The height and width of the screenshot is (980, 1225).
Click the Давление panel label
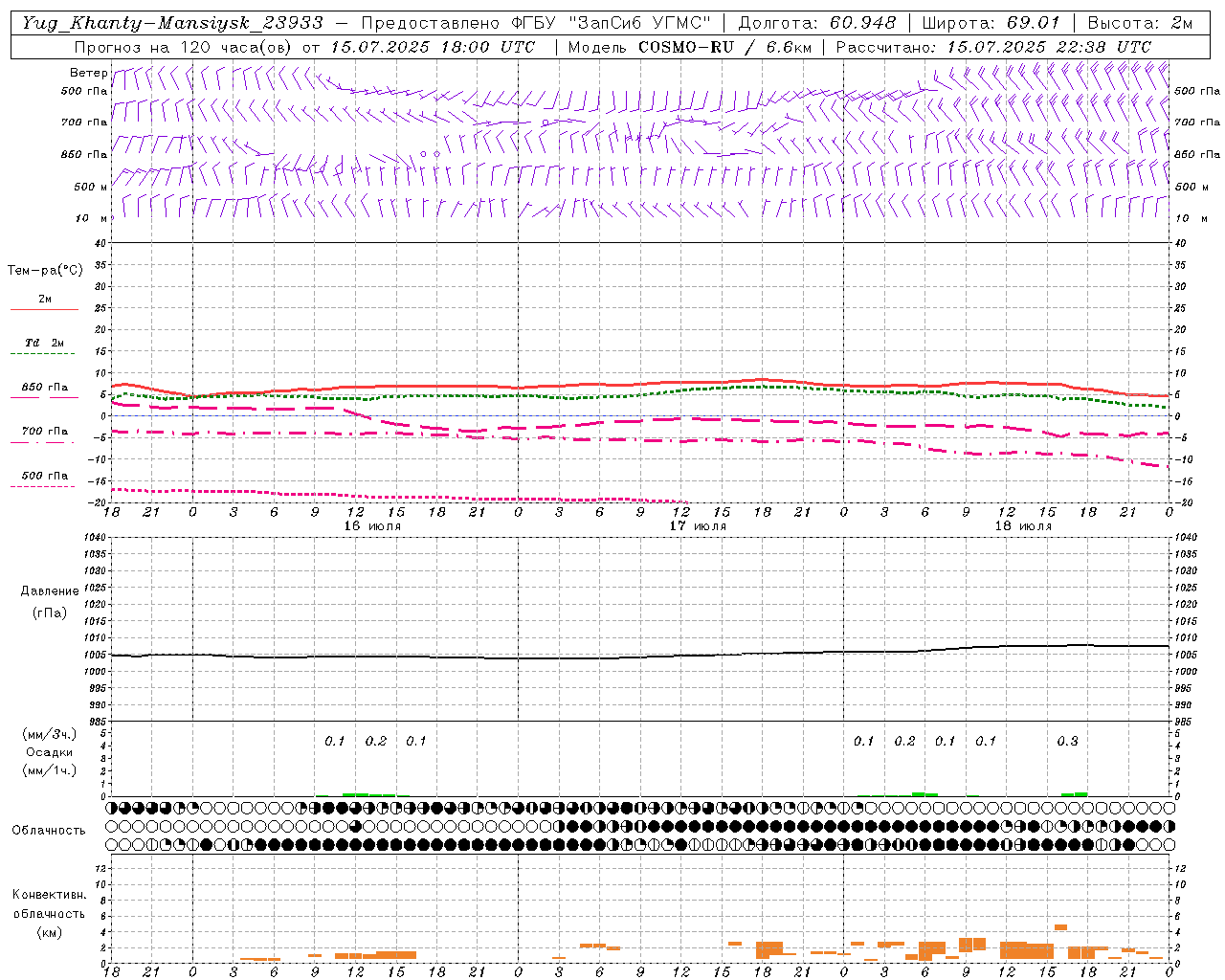click(50, 591)
